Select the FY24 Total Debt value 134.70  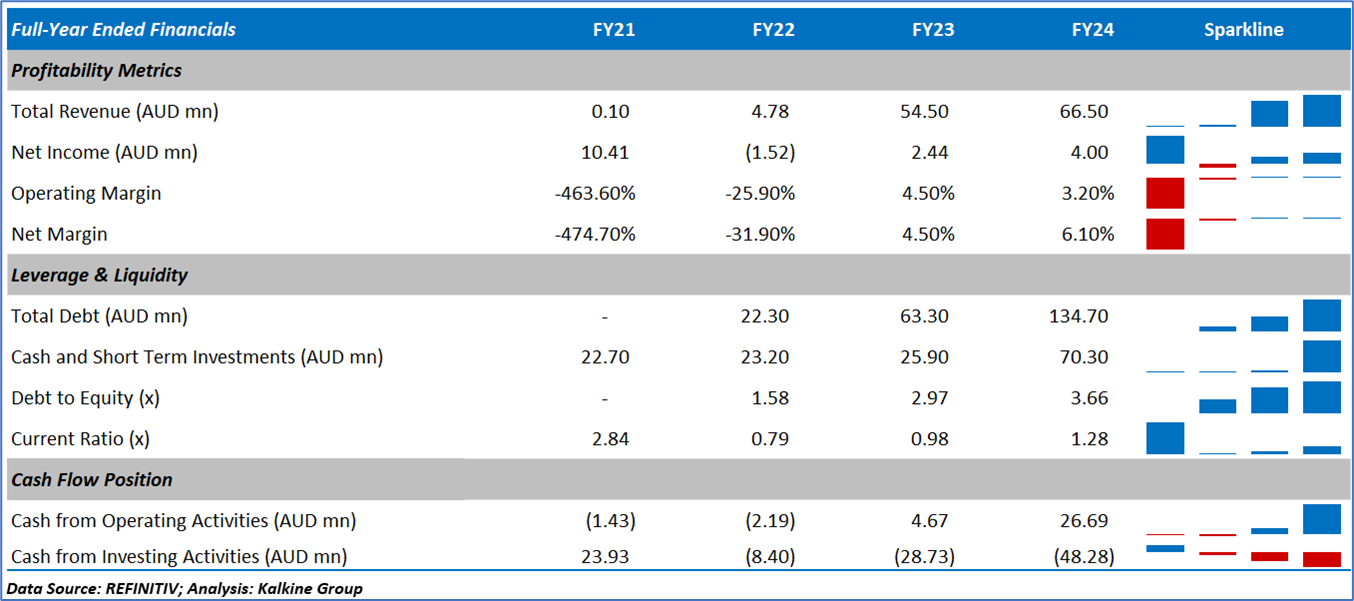pyautogui.click(x=1082, y=317)
